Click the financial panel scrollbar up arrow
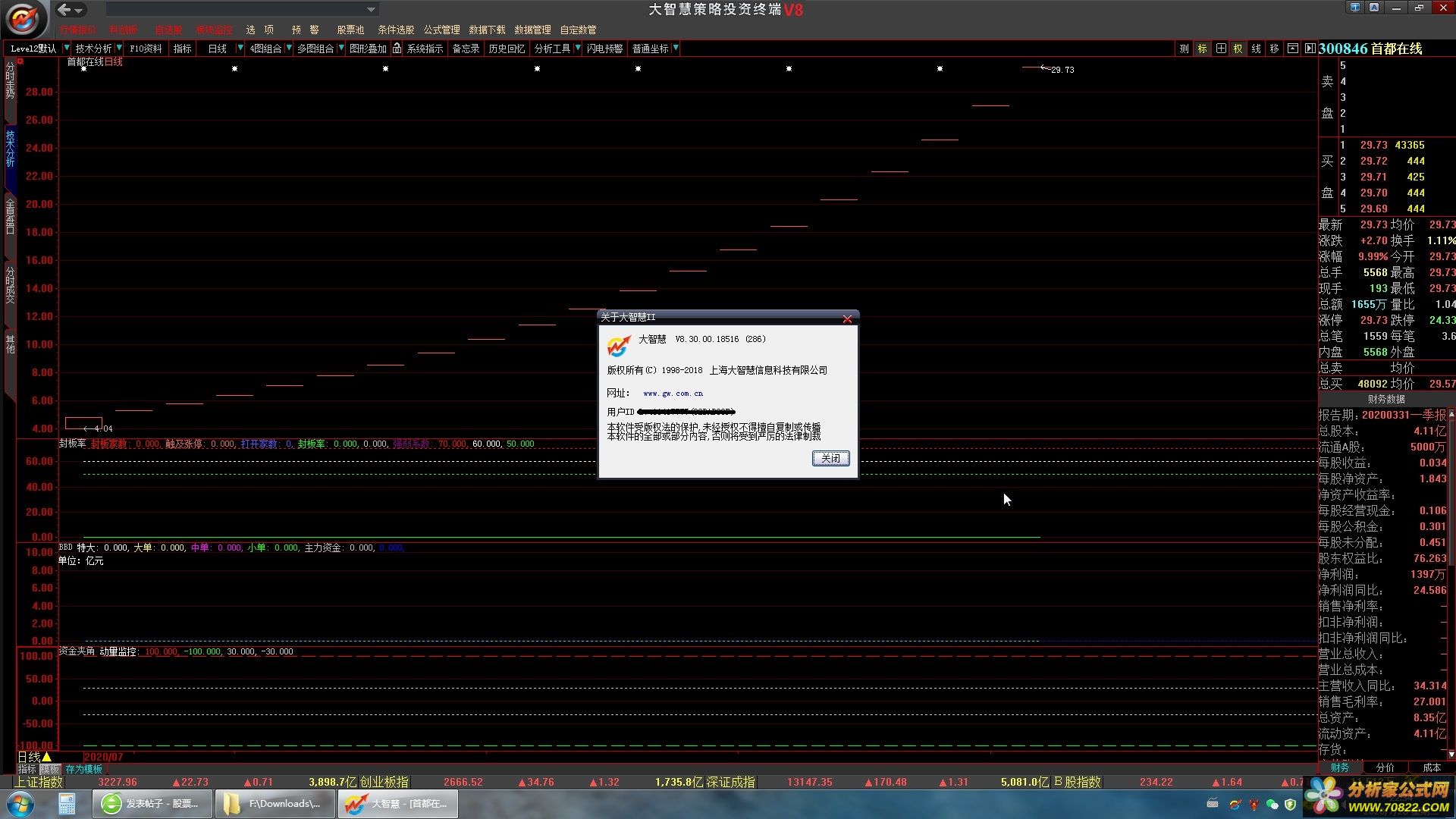 coord(1451,414)
